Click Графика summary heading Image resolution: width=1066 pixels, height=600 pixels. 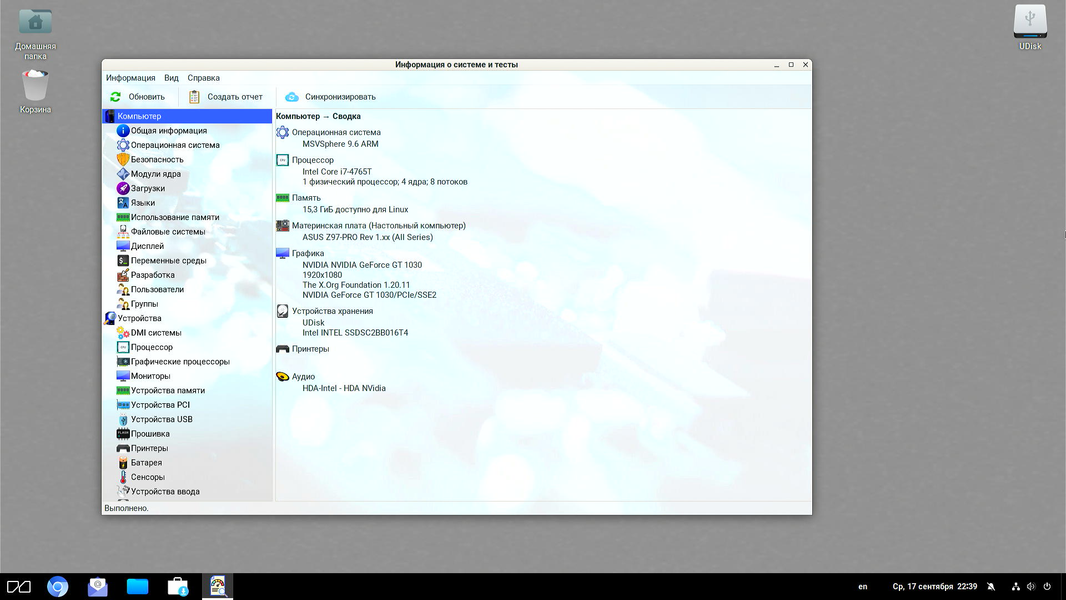coord(308,253)
